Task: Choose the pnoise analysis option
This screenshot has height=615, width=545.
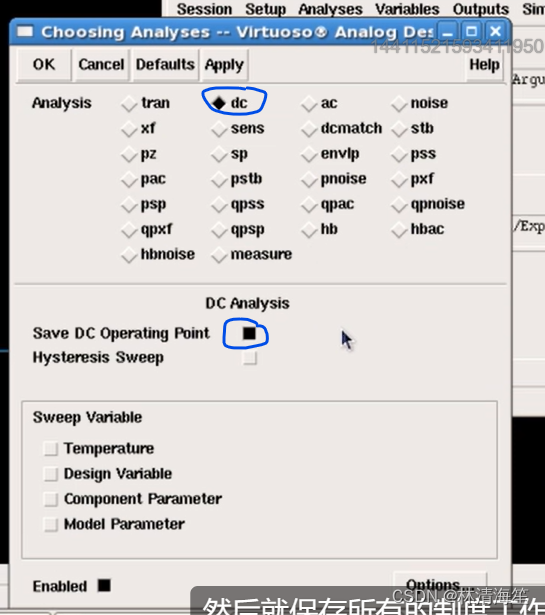Action: point(309,179)
